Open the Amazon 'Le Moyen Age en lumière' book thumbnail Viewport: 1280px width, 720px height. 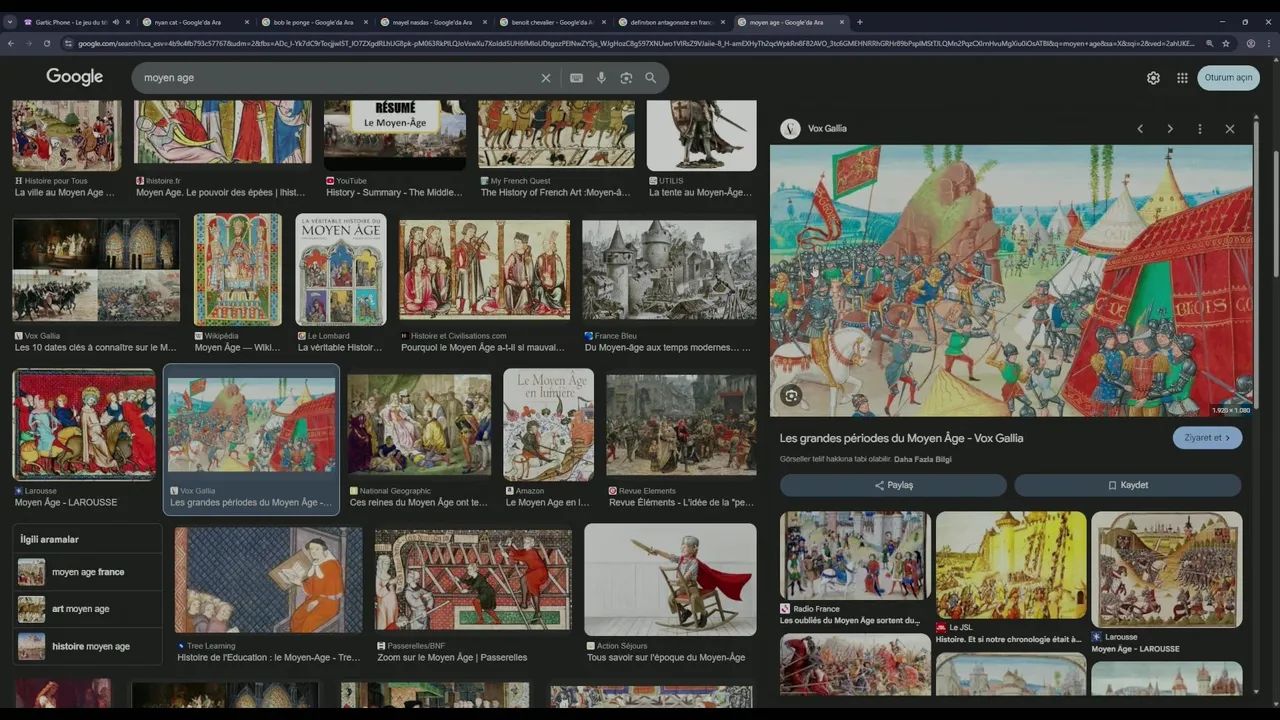coord(548,425)
